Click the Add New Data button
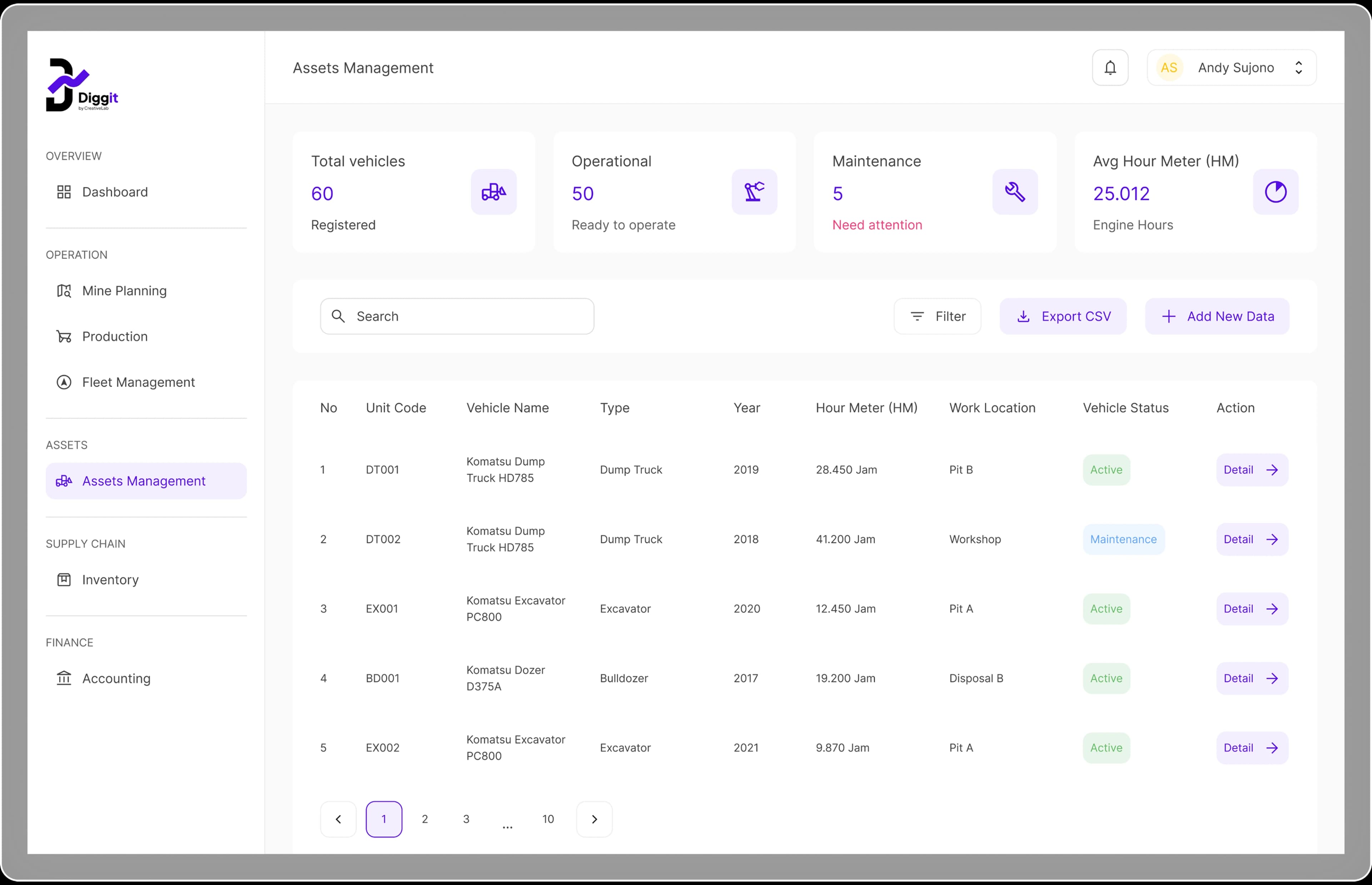The width and height of the screenshot is (1372, 885). click(1217, 316)
